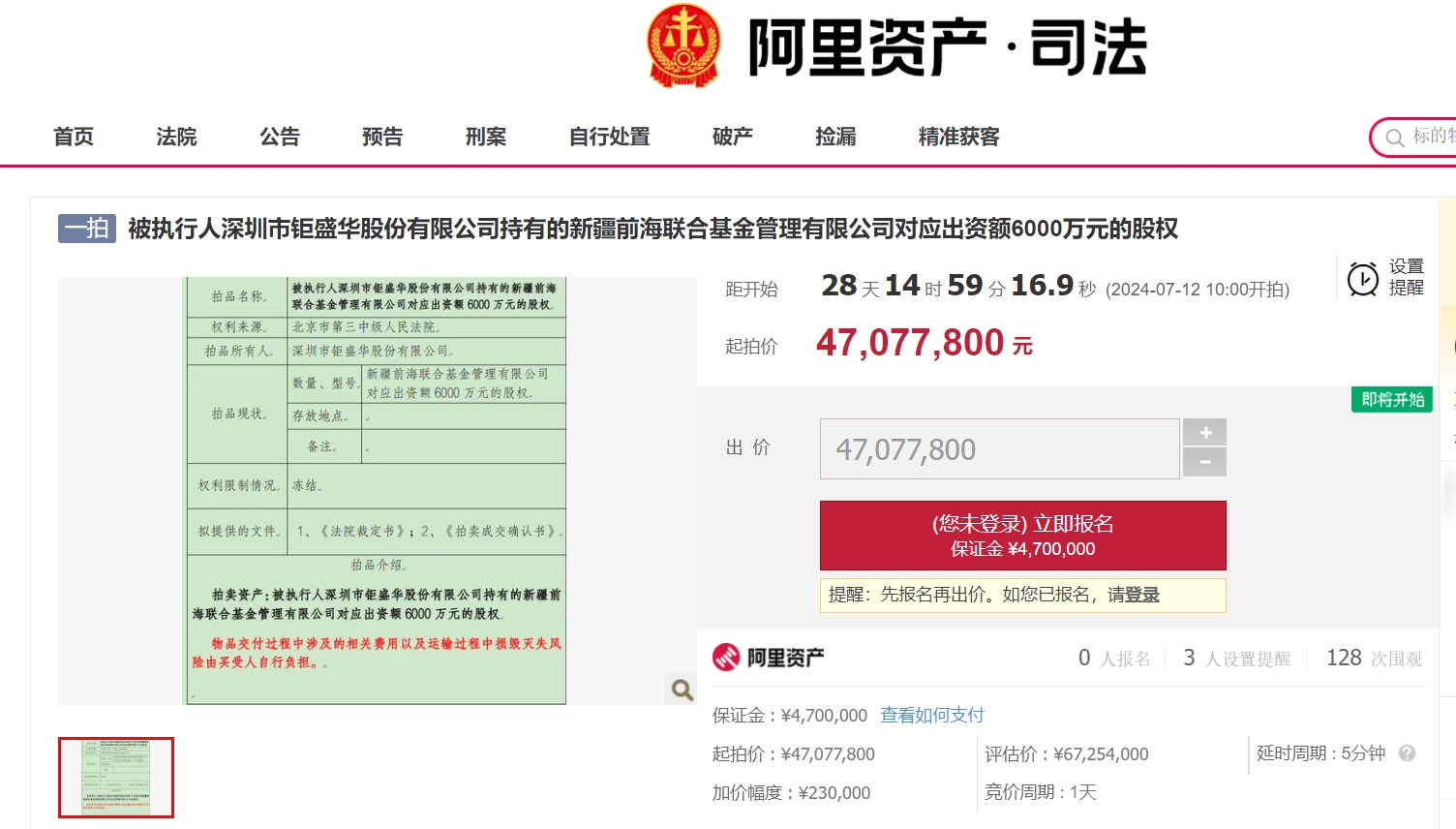Click the court emblem logo
This screenshot has width=1456, height=829.
pos(683,46)
